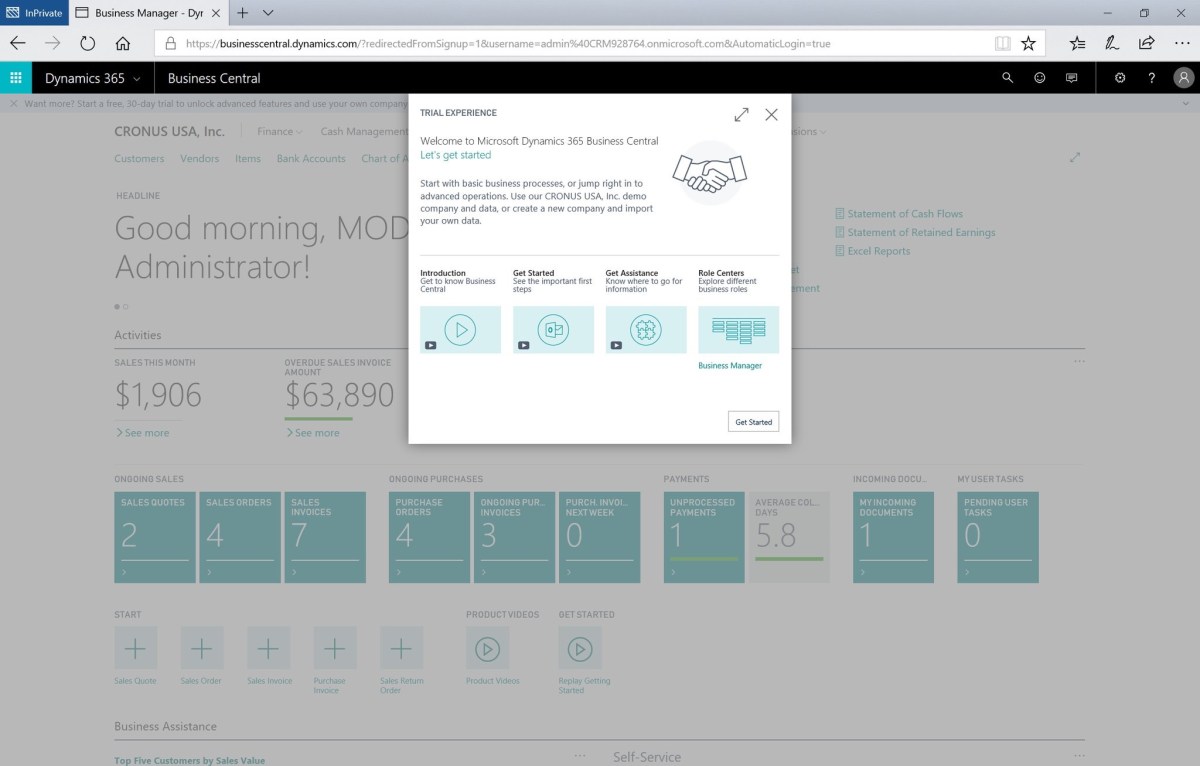This screenshot has width=1200, height=766.
Task: Open the settings gear
Action: (1119, 77)
